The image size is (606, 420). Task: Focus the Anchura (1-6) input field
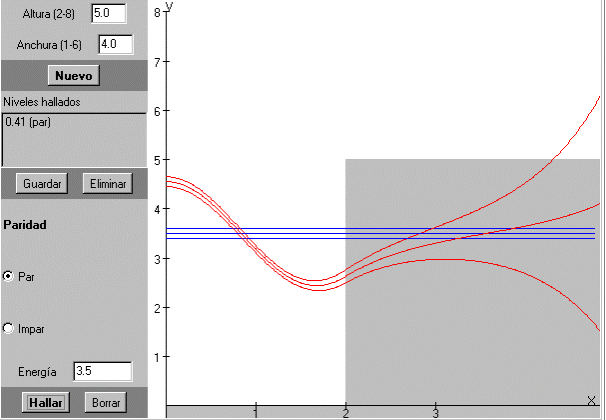pos(116,44)
